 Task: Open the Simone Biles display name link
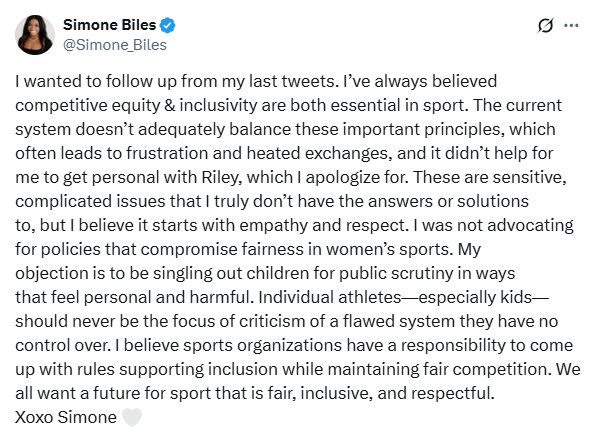coord(109,25)
